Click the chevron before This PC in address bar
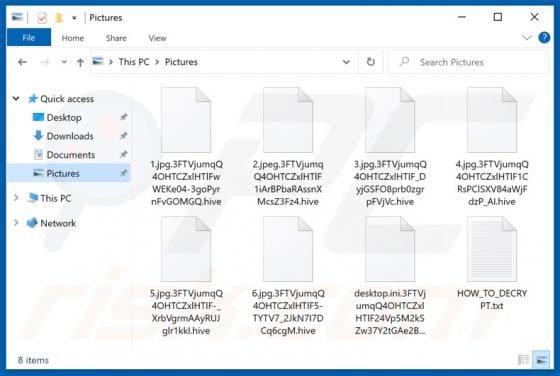 111,62
